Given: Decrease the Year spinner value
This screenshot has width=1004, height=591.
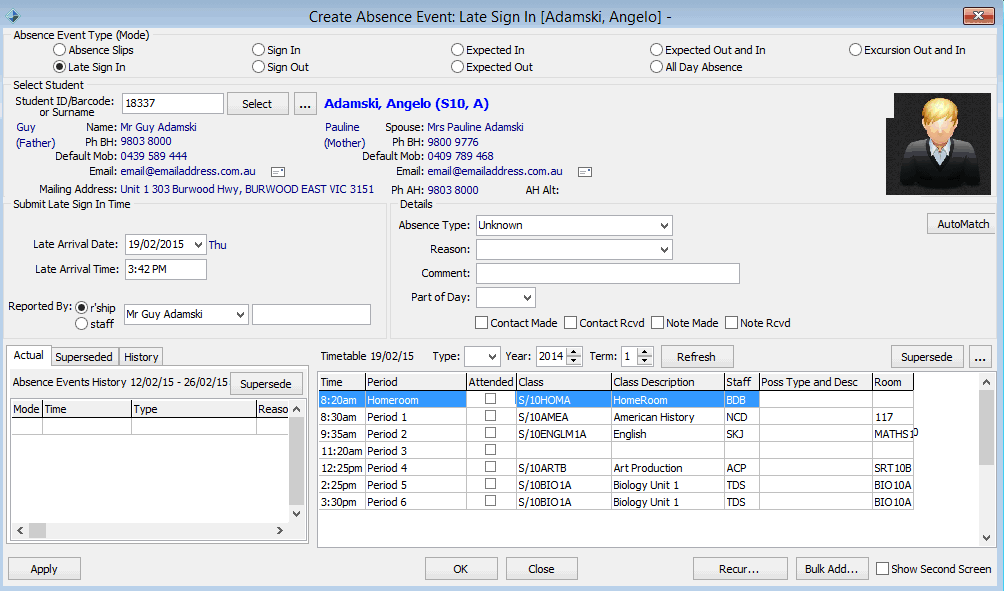Looking at the screenshot, I should (574, 360).
